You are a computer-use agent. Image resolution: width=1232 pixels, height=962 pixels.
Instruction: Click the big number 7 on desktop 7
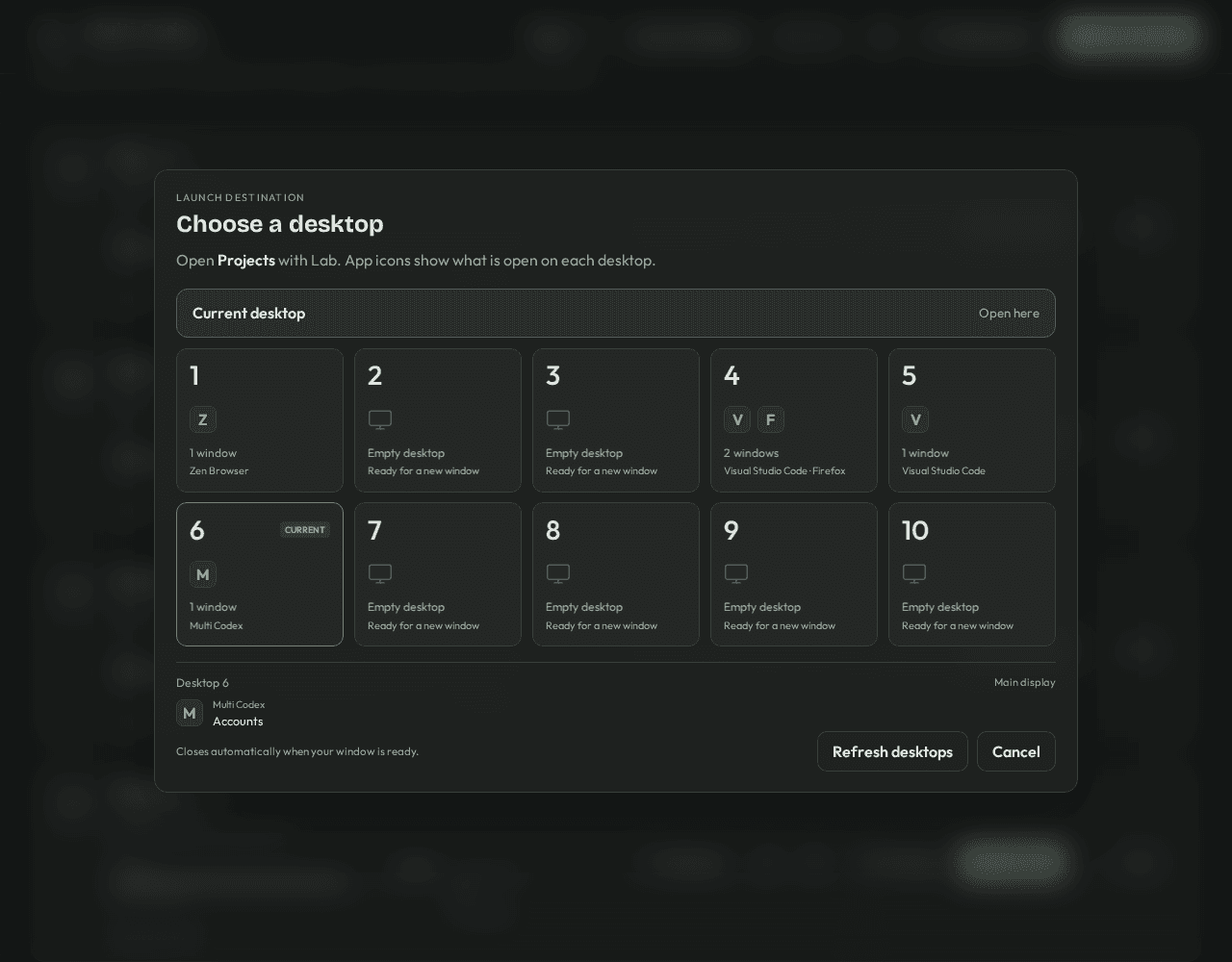pyautogui.click(x=375, y=531)
